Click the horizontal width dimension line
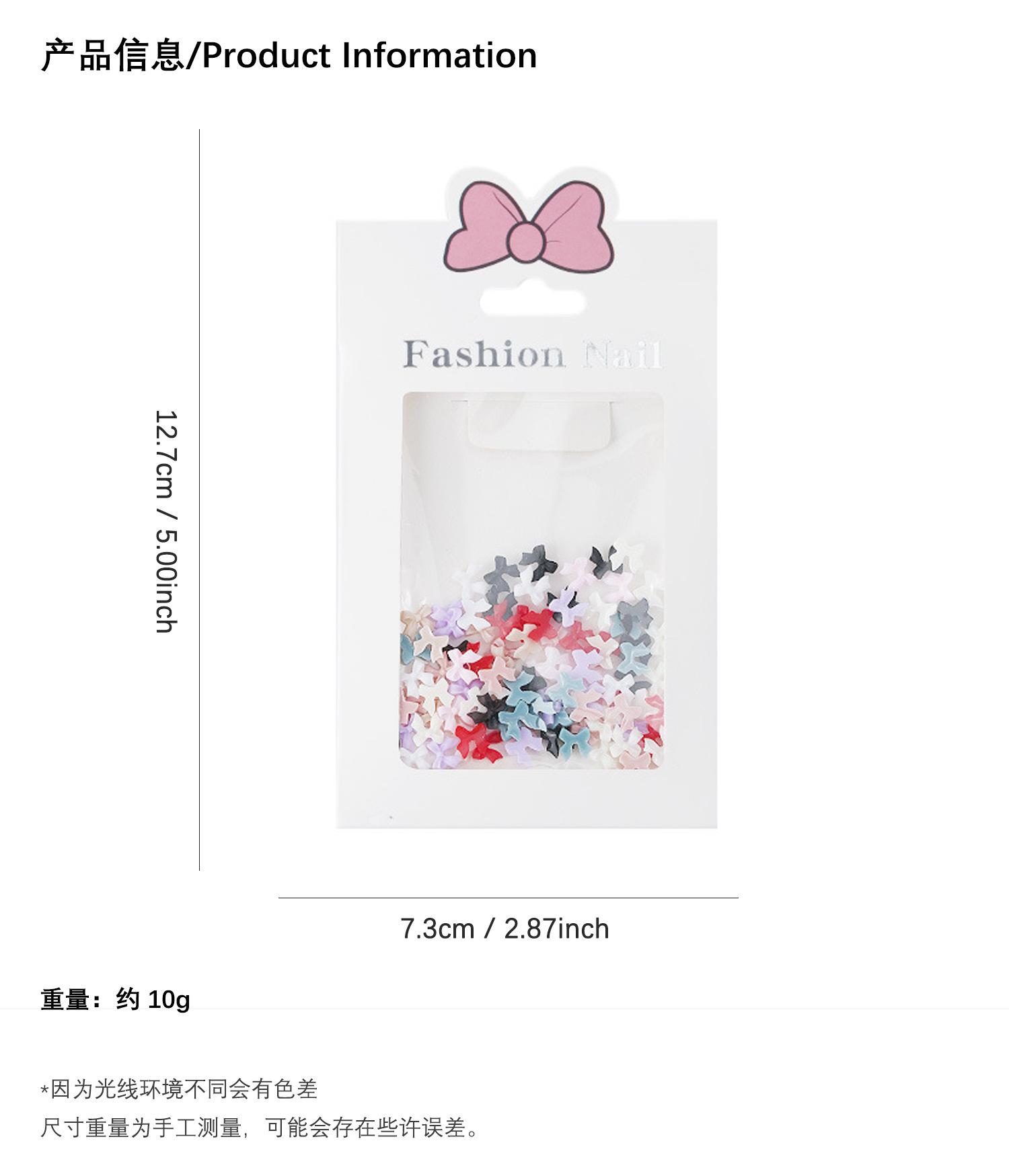The image size is (1009, 1176). click(508, 898)
